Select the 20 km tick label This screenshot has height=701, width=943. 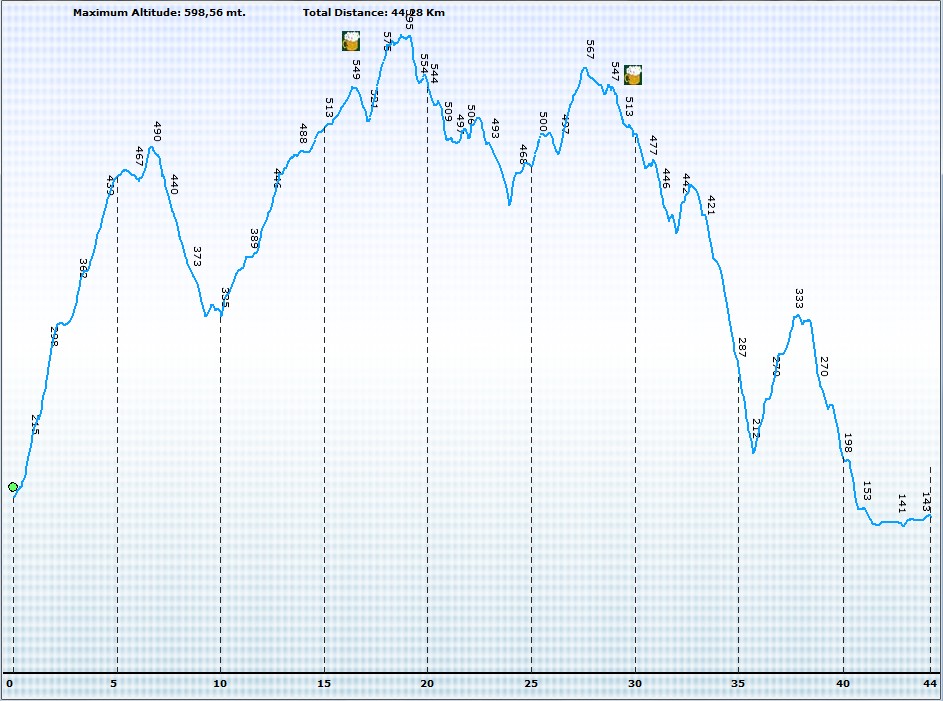[427, 684]
